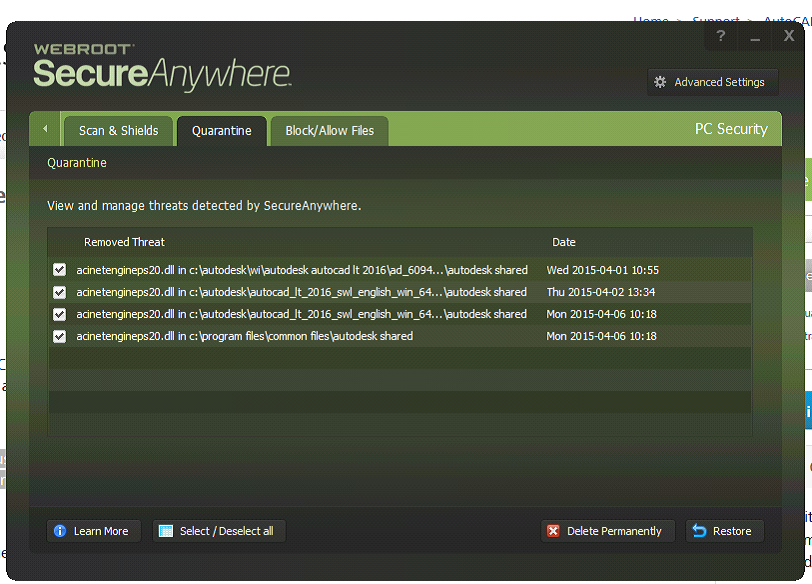Click the Learn More label
Image resolution: width=812 pixels, height=584 pixels.
(x=101, y=531)
